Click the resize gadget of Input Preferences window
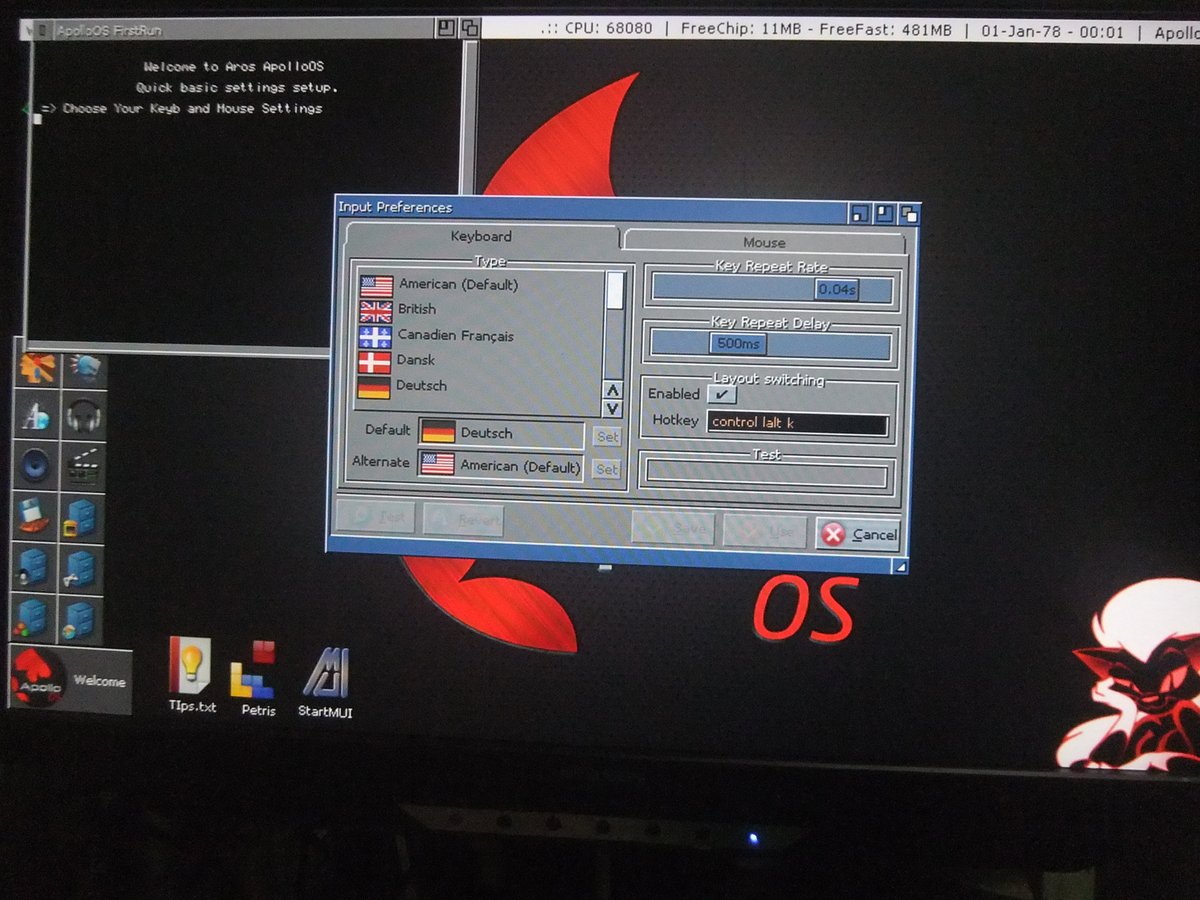Image resolution: width=1200 pixels, height=900 pixels. coord(900,567)
